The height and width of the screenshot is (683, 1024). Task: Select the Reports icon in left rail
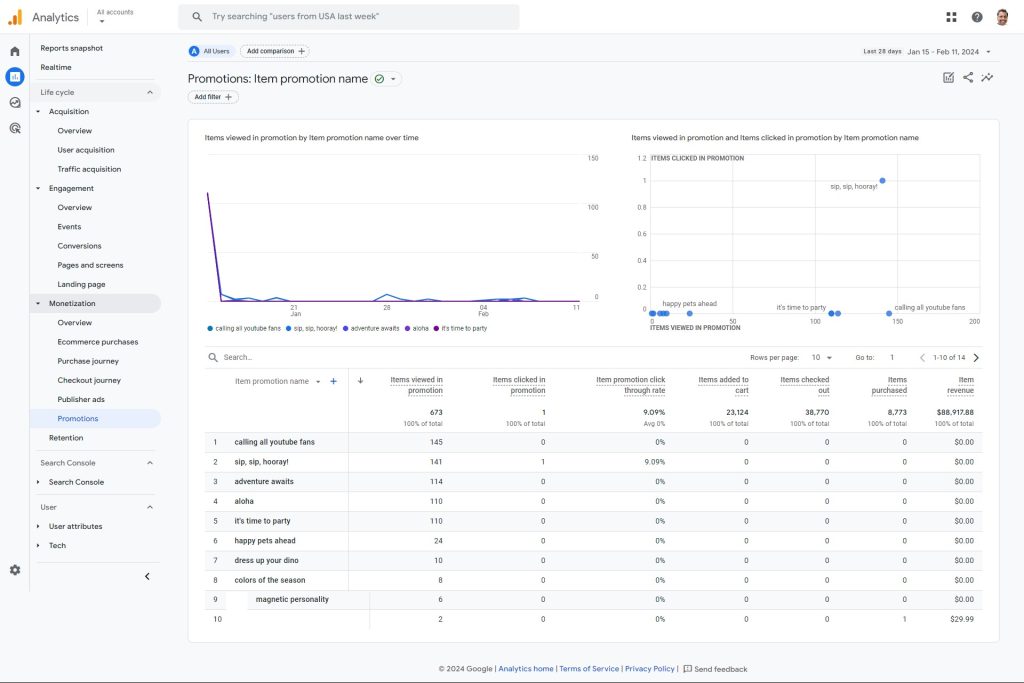pyautogui.click(x=14, y=76)
